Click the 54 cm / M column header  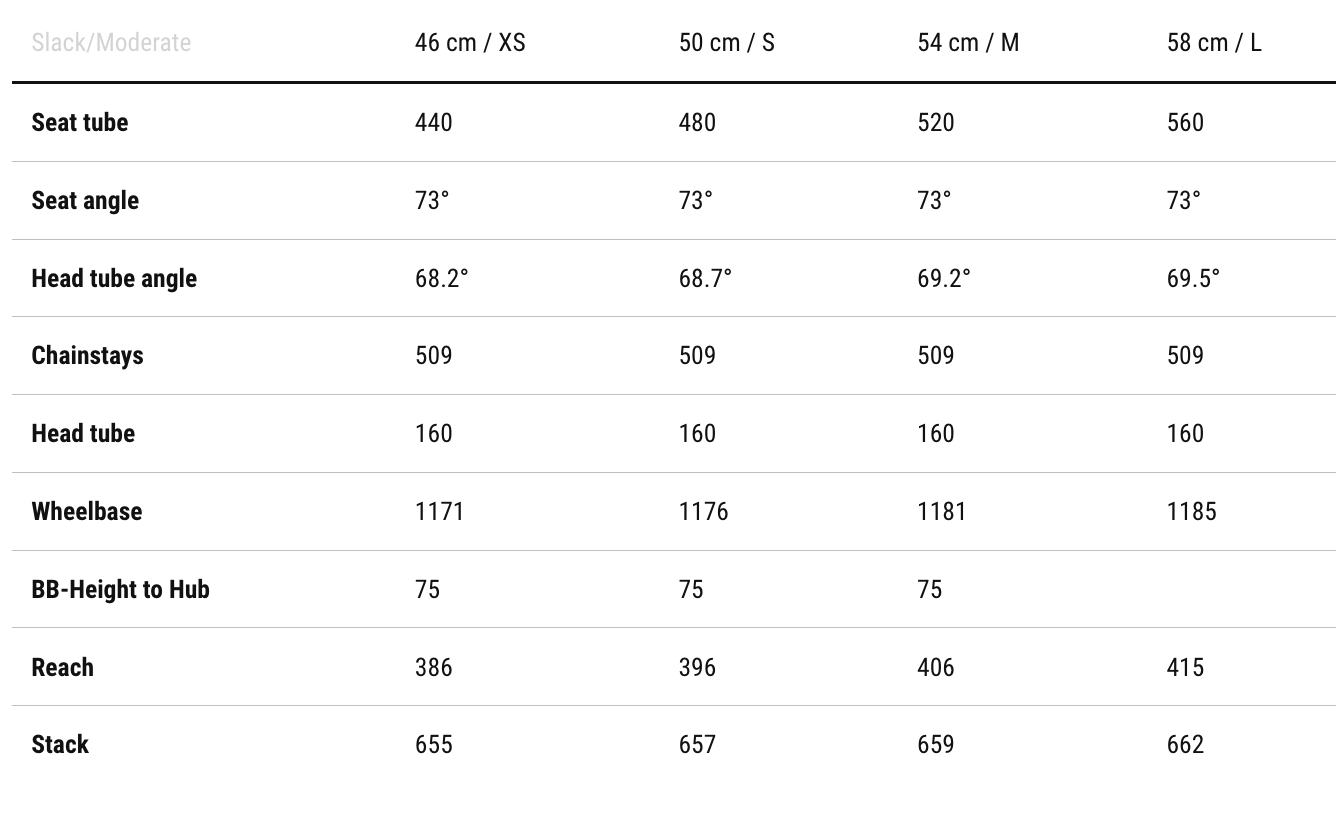point(968,43)
